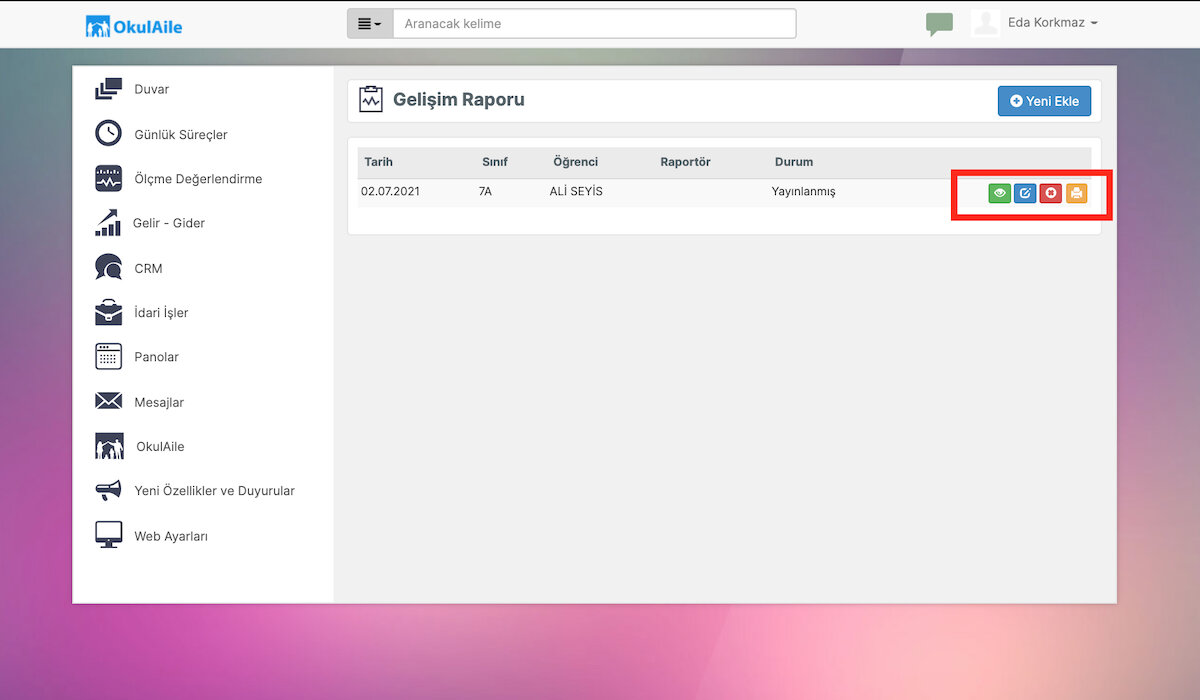This screenshot has width=1200, height=700.
Task: Open Yeni Özellikler ve Duyurular link
Action: click(x=215, y=491)
